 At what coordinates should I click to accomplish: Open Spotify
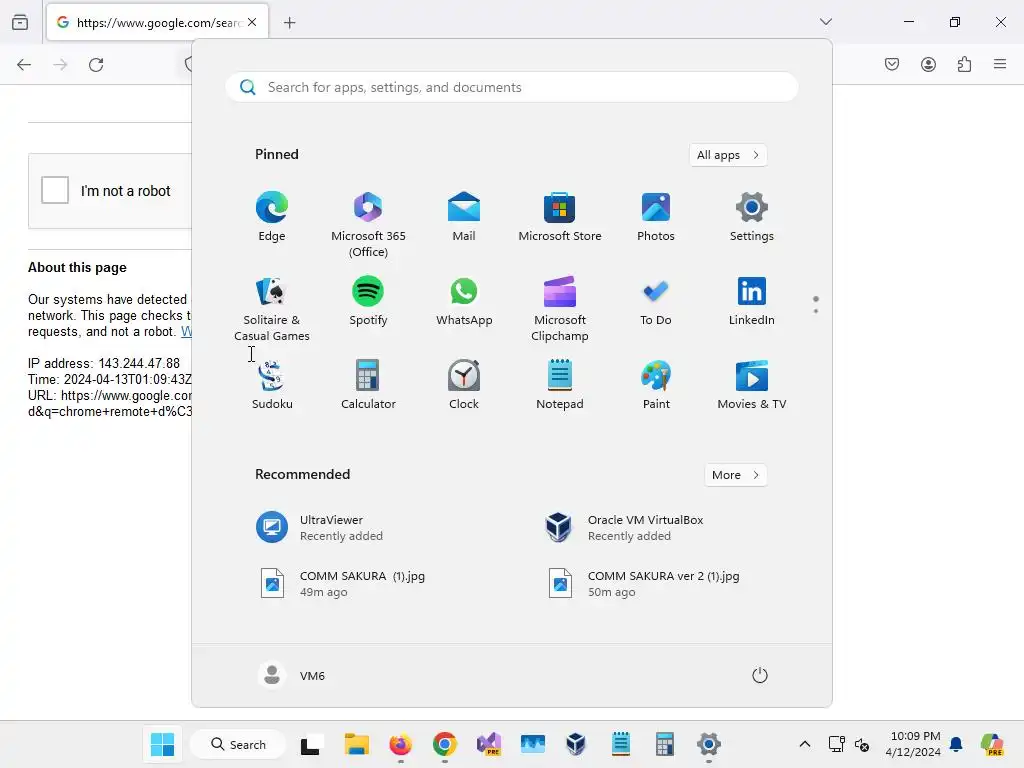pos(368,301)
